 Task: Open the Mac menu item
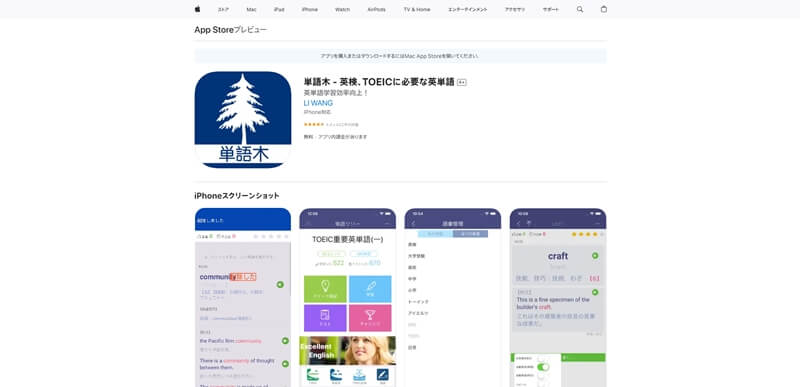(251, 10)
